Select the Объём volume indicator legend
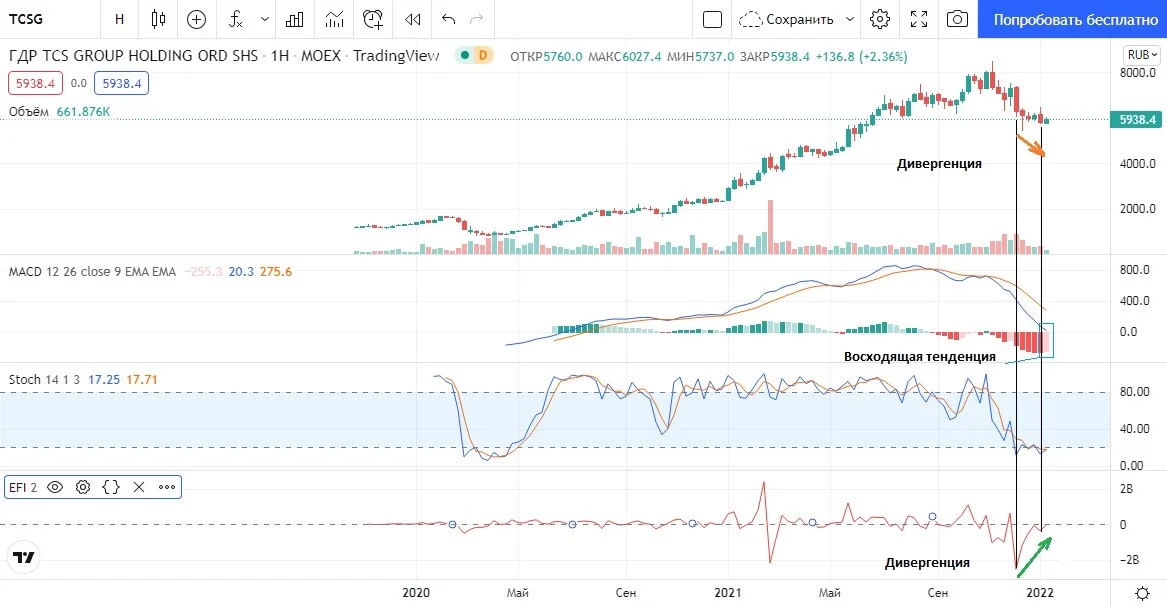 point(29,112)
